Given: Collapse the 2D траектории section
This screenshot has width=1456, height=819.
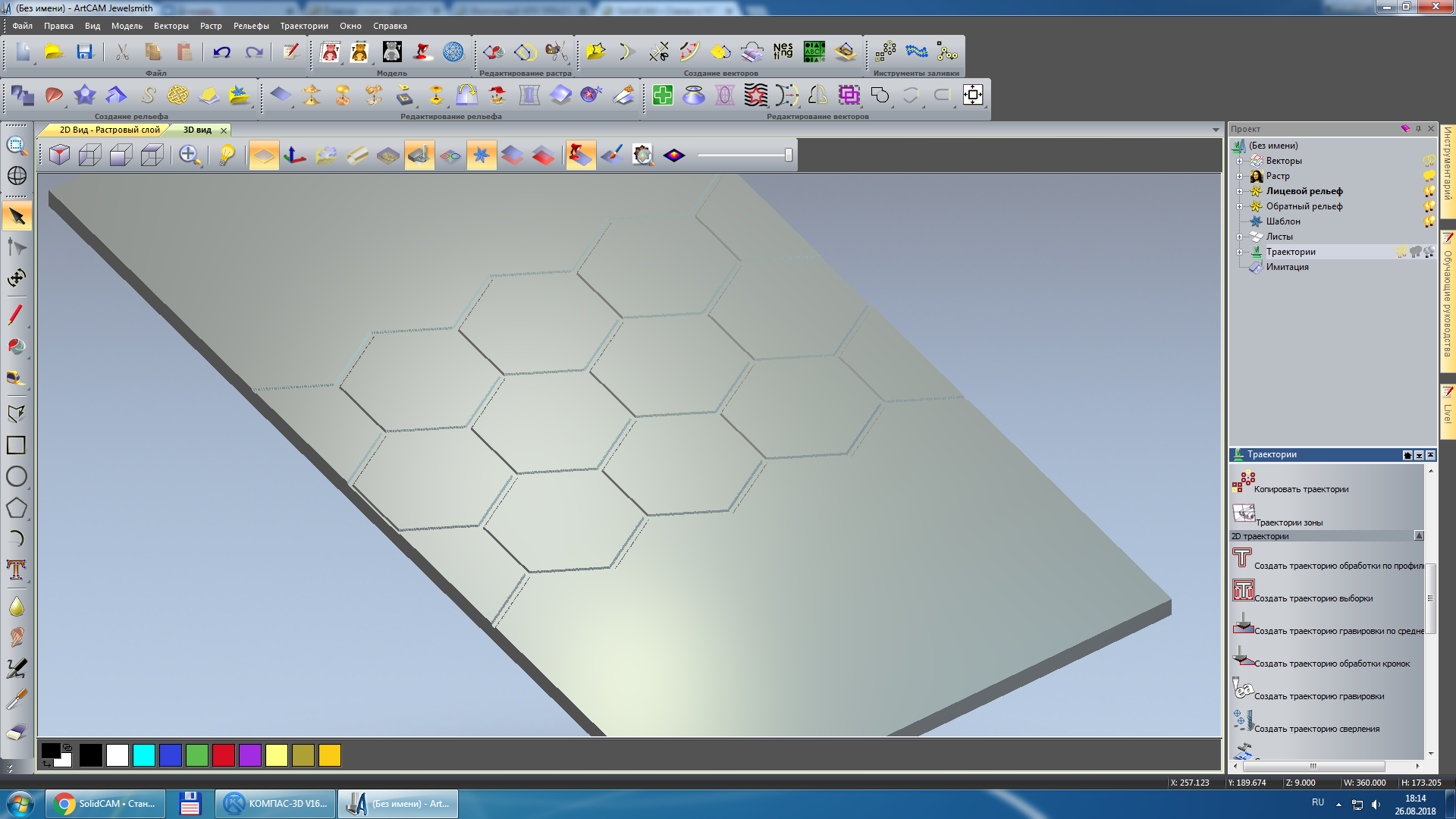Looking at the screenshot, I should click(x=1419, y=536).
